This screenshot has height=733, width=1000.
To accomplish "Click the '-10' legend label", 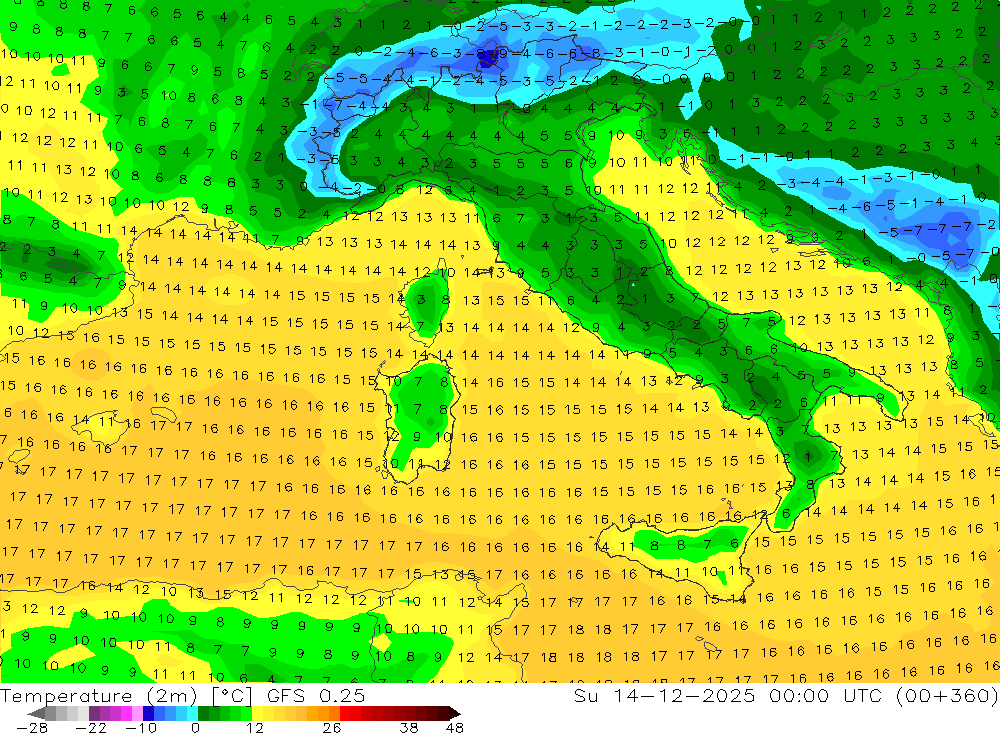I will coord(141,728).
